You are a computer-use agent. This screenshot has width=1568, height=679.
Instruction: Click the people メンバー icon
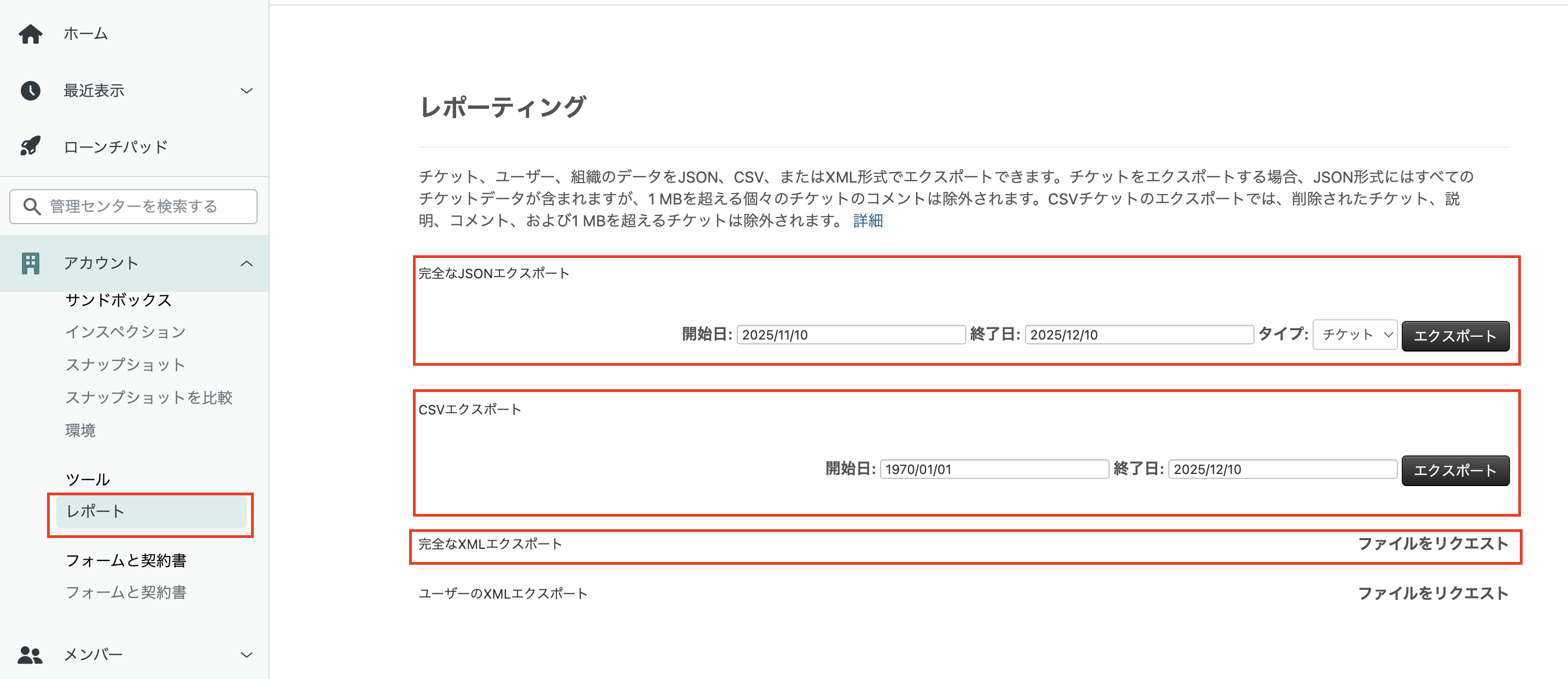[x=31, y=654]
